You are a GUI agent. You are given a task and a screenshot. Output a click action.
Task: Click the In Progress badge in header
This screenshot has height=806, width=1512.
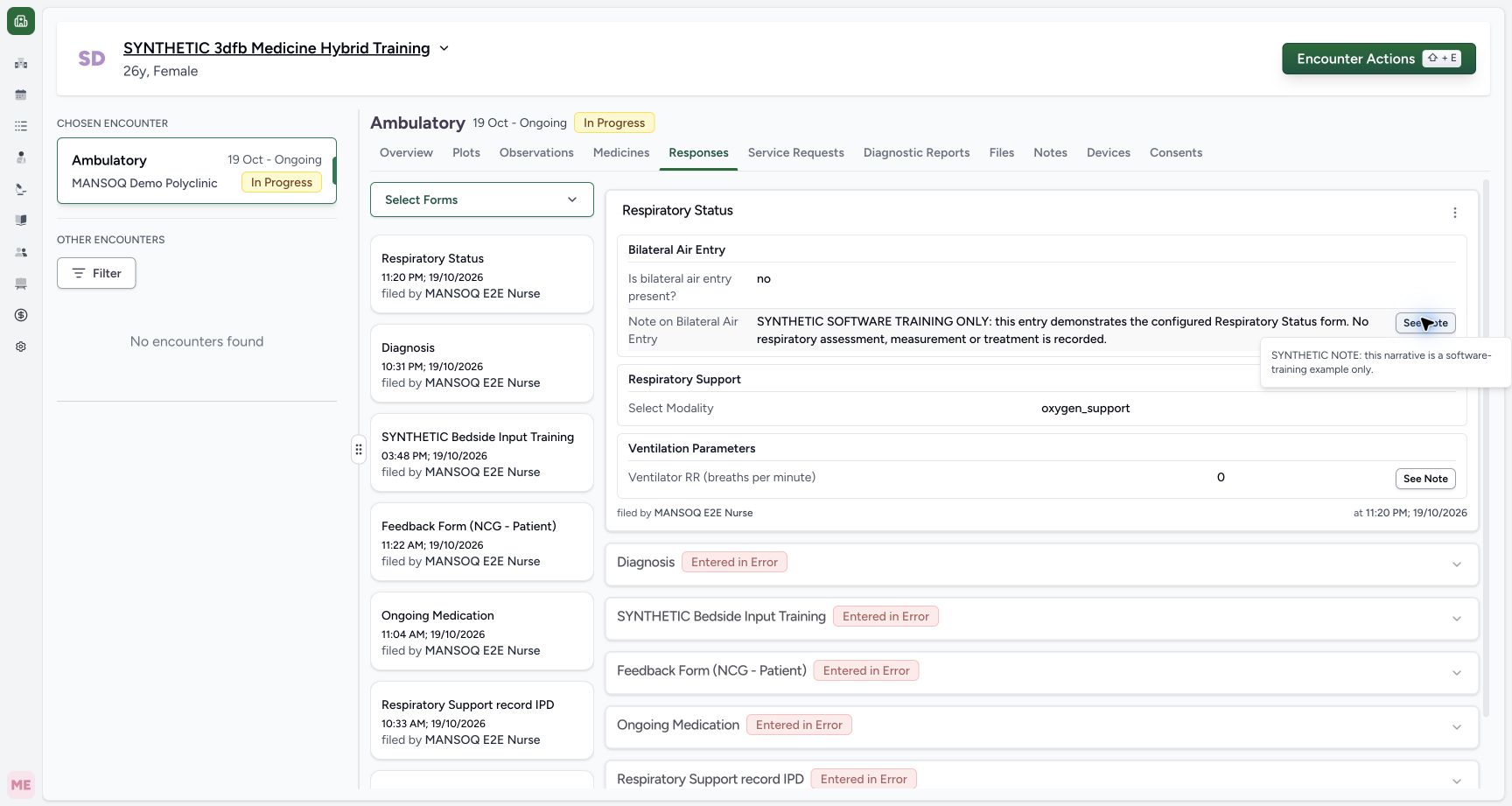point(614,123)
